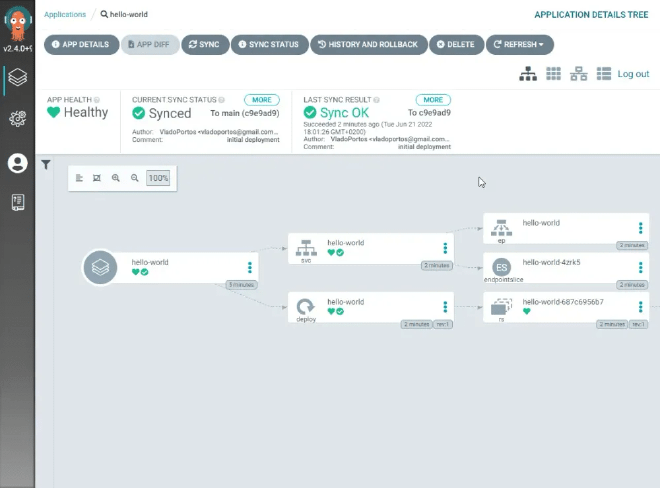
Task: Click the Current Sync Status help icon
Action: (221, 100)
